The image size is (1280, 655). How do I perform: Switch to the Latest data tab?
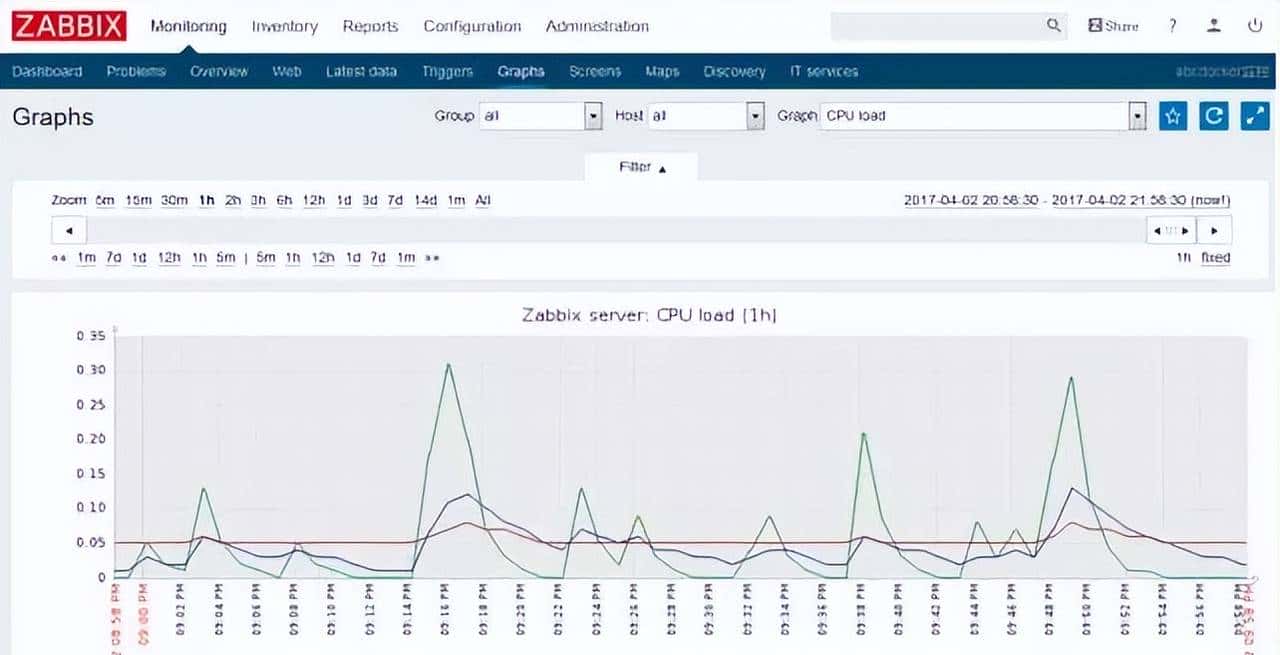coord(361,71)
